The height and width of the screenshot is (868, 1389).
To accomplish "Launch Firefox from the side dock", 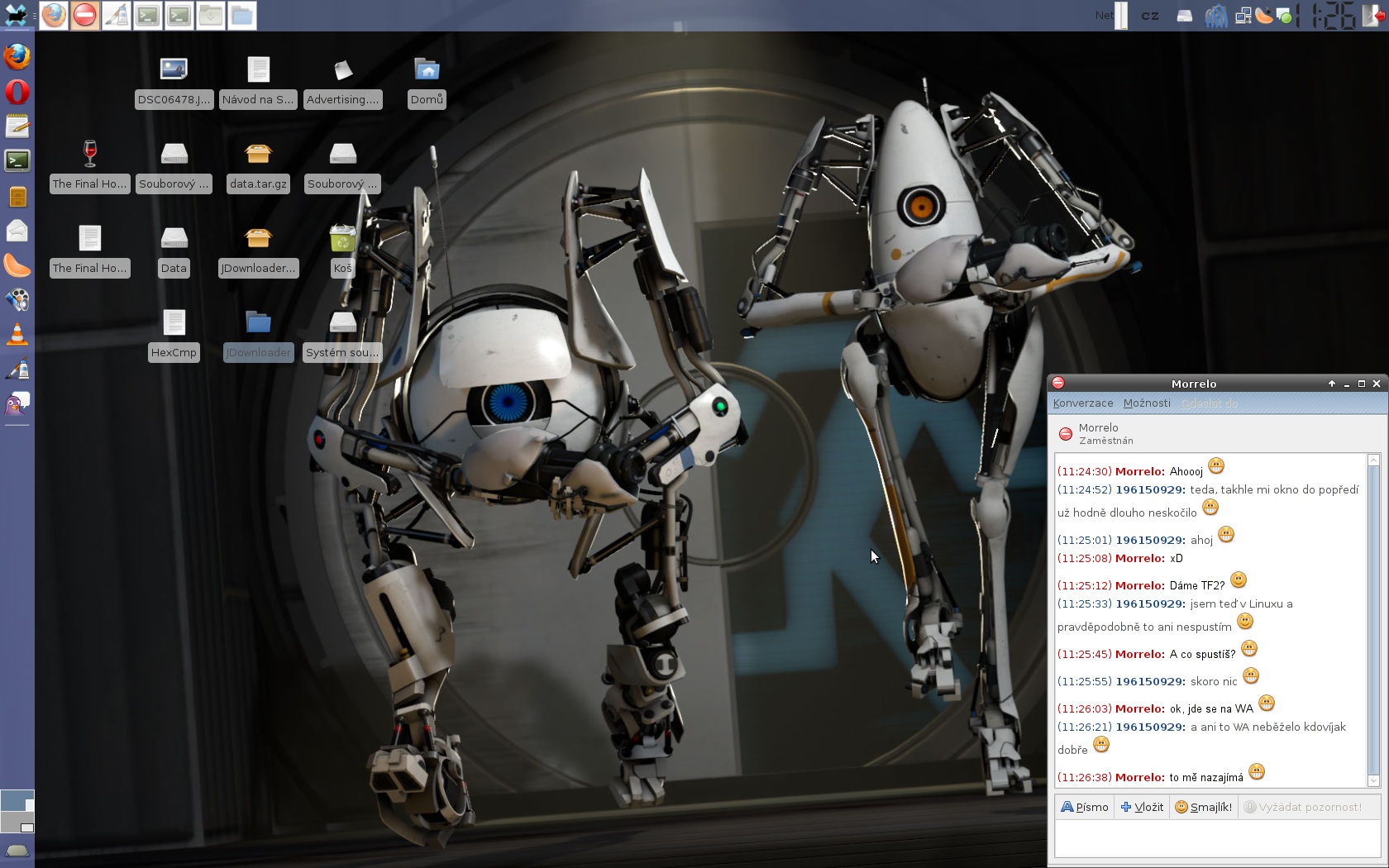I will click(17, 57).
